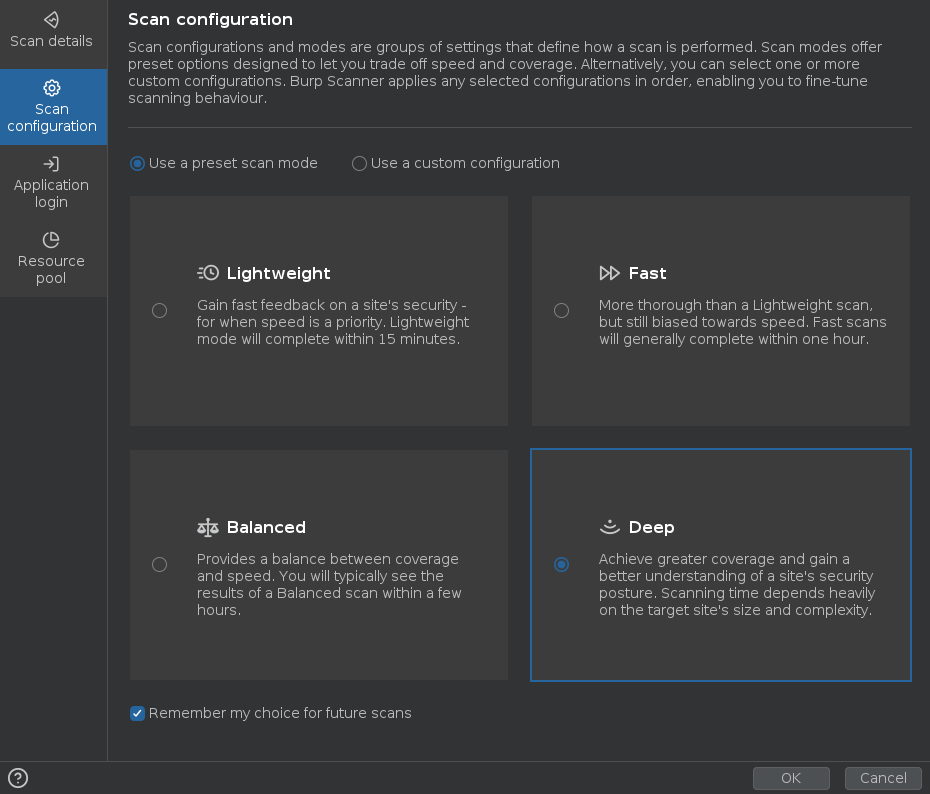Click the Resource pool pie icon
This screenshot has height=794, width=930.
coord(52,240)
